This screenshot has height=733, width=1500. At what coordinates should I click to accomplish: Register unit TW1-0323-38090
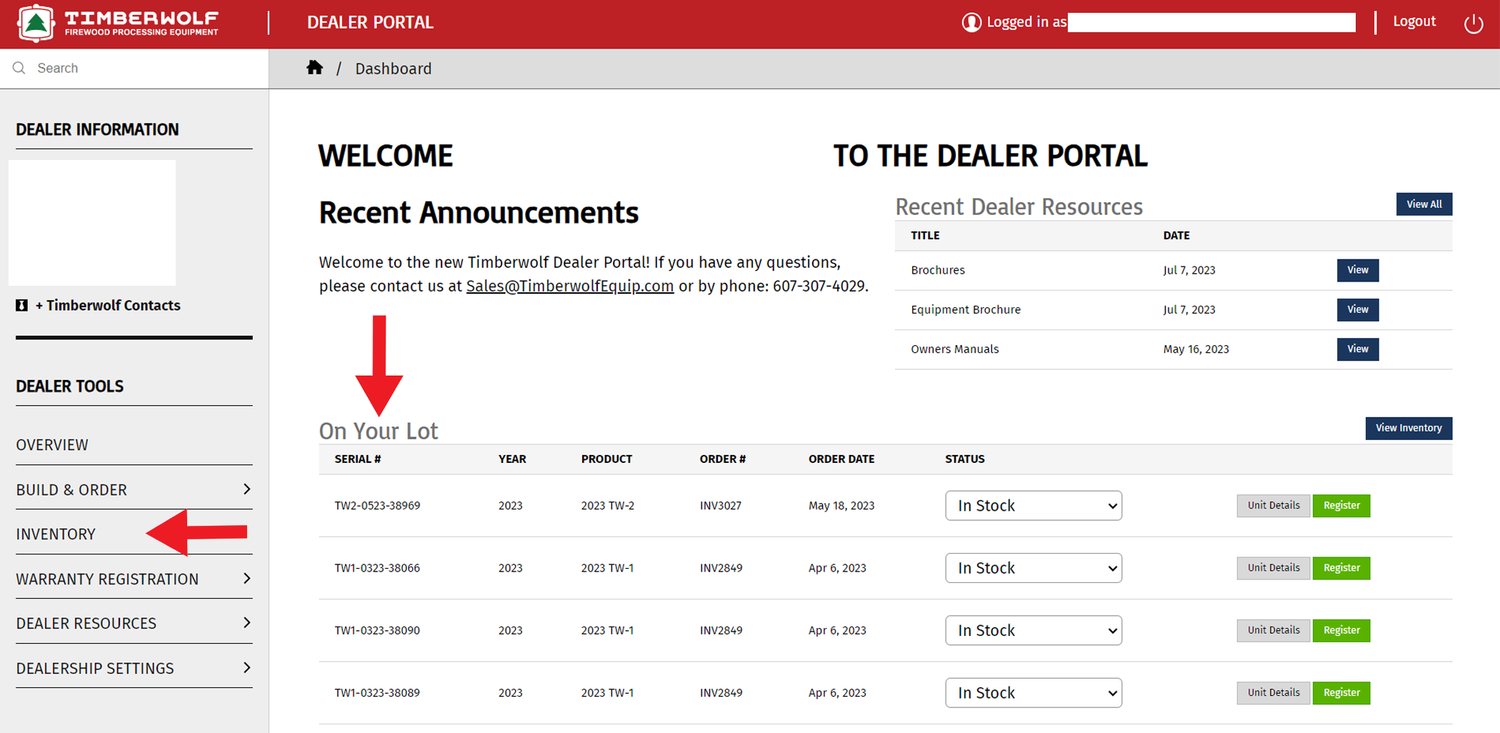1342,630
